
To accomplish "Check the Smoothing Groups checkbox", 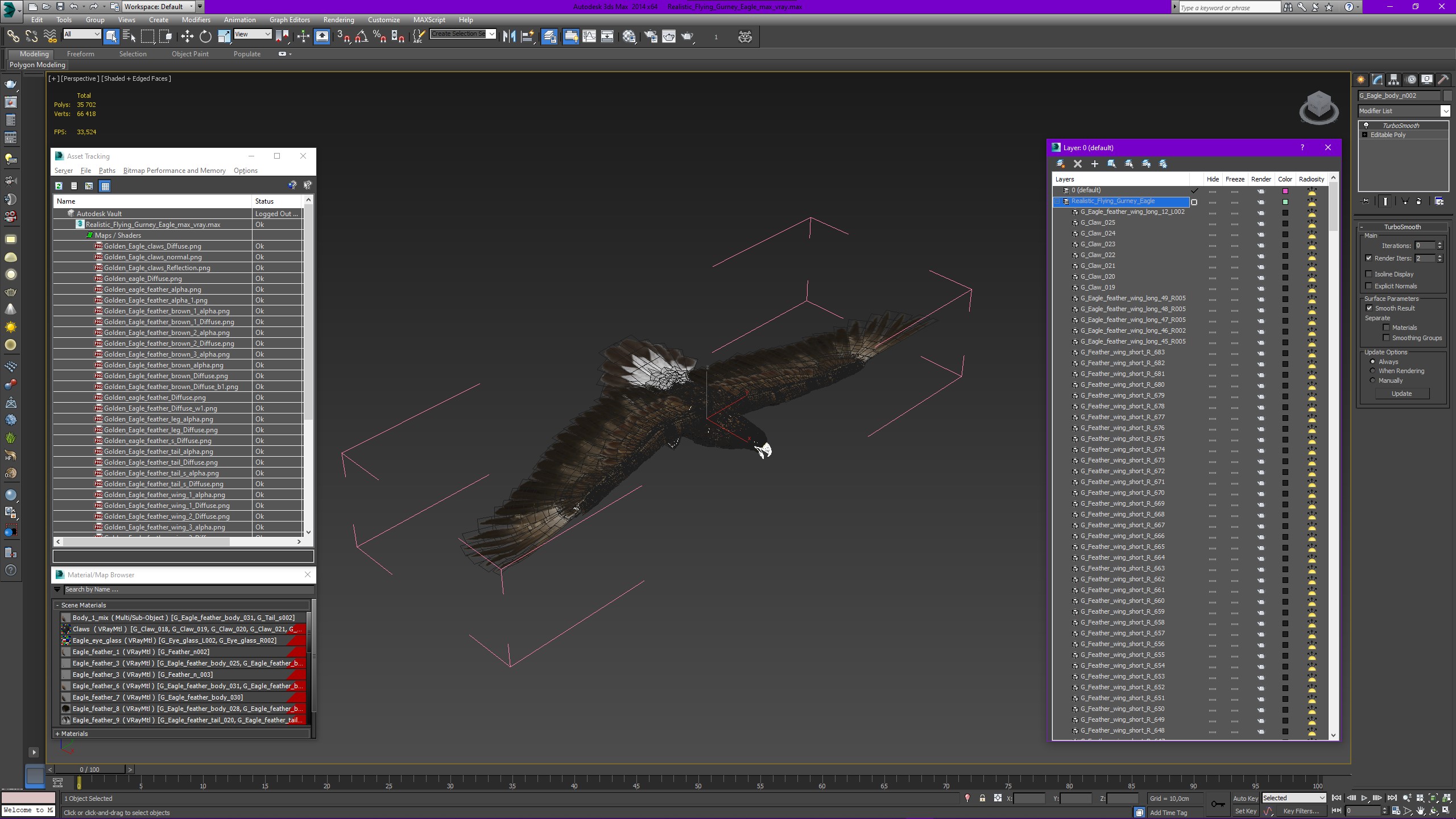I will click(x=1386, y=338).
